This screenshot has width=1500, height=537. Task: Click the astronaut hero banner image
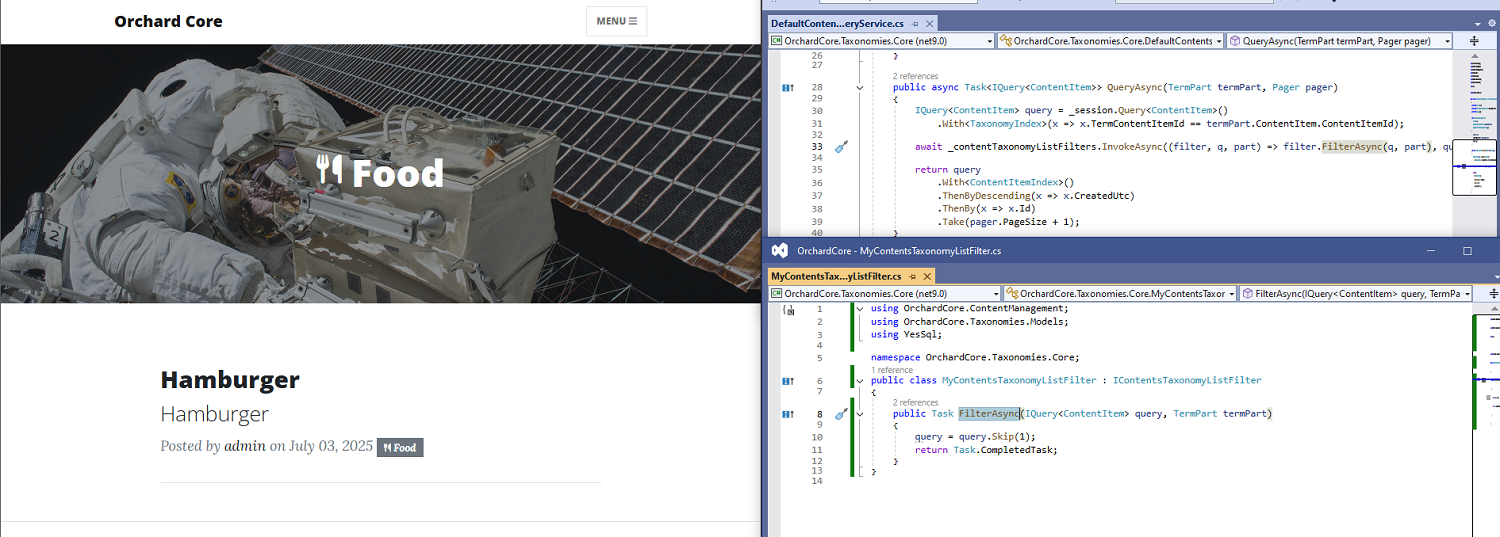click(x=380, y=173)
